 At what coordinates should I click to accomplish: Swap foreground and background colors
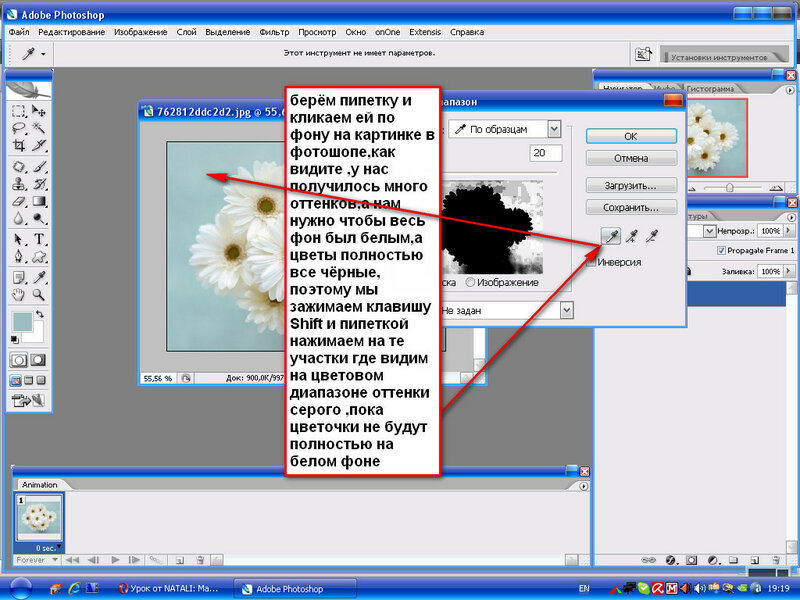pos(39,314)
